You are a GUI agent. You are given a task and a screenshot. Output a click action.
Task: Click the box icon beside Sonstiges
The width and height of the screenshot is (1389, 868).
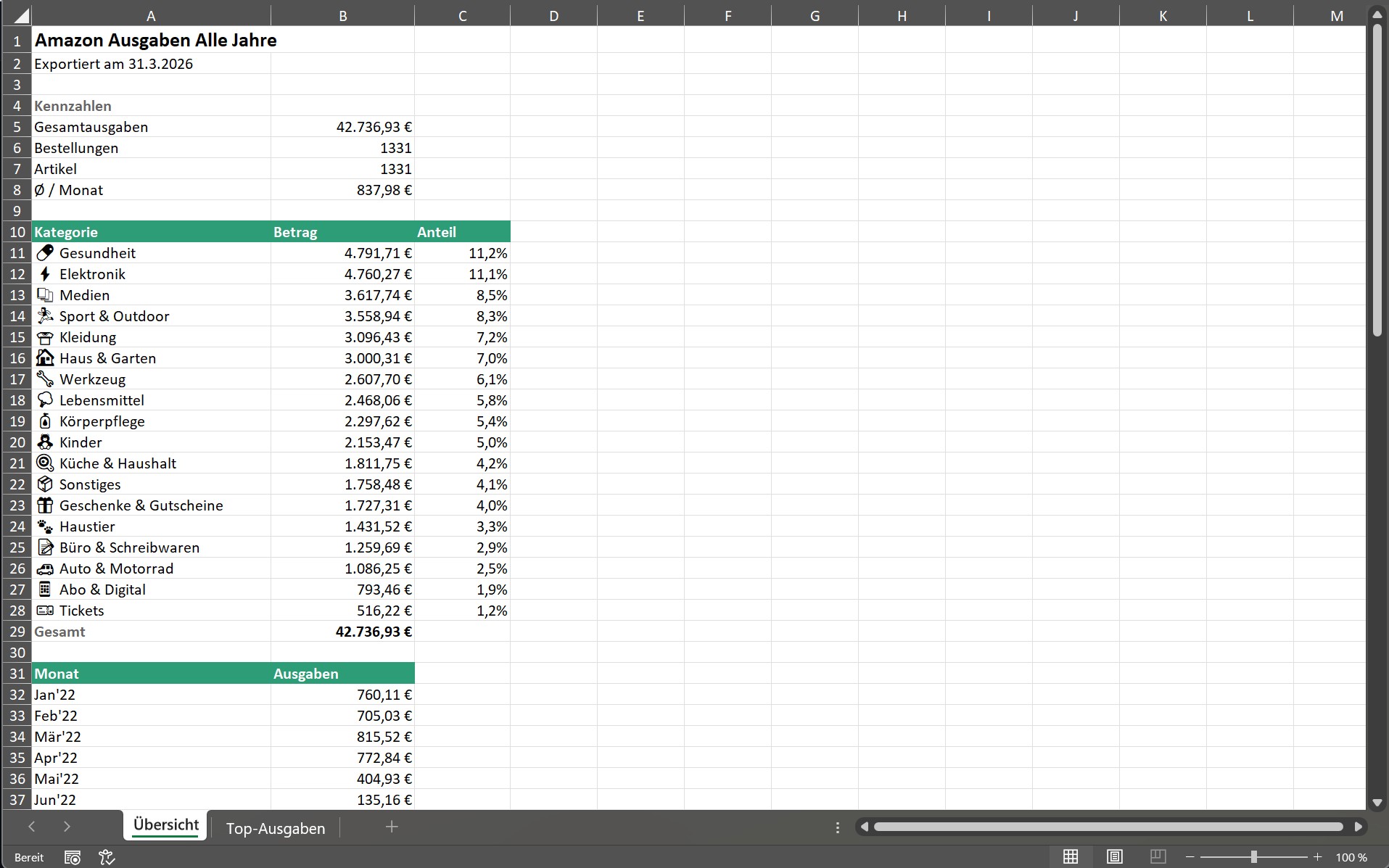point(45,484)
